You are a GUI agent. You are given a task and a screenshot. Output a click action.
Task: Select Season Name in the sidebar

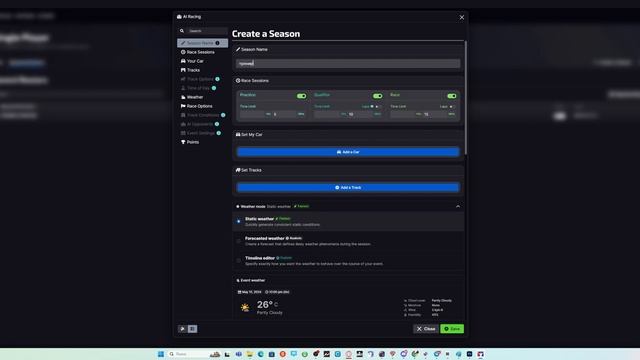tap(202, 43)
